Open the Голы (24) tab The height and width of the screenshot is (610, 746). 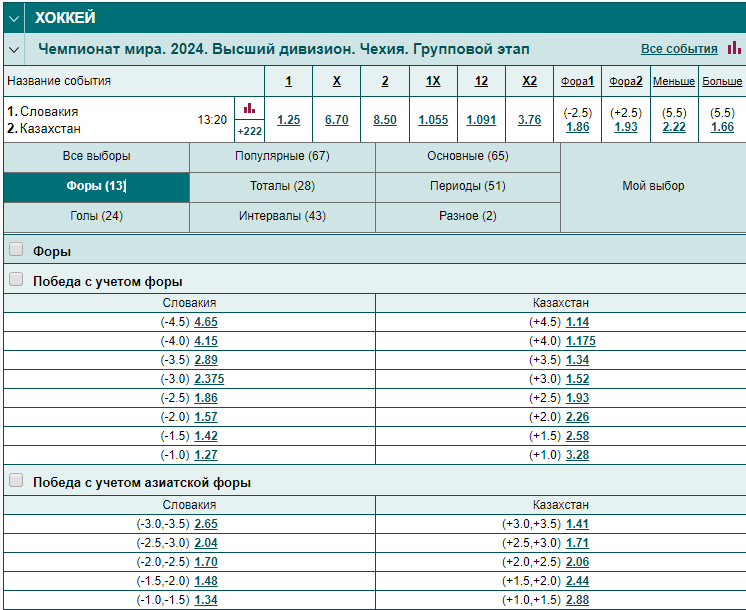(x=97, y=216)
